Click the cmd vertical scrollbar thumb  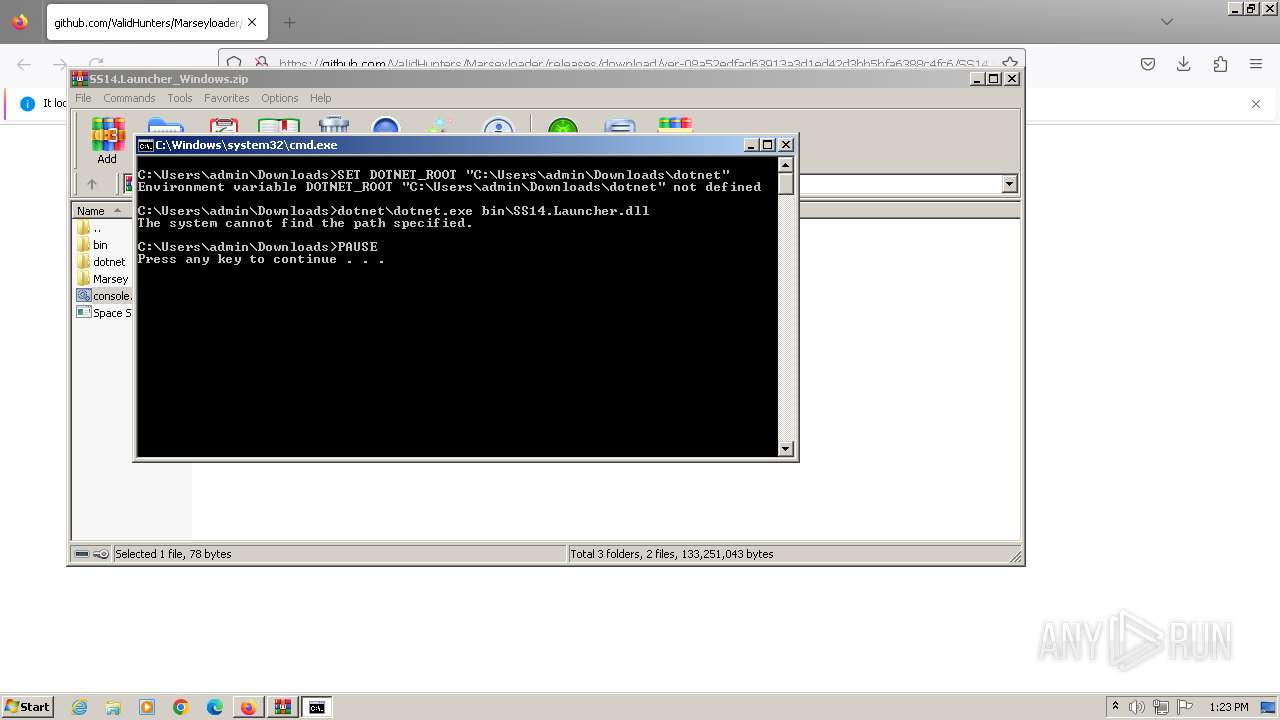786,184
